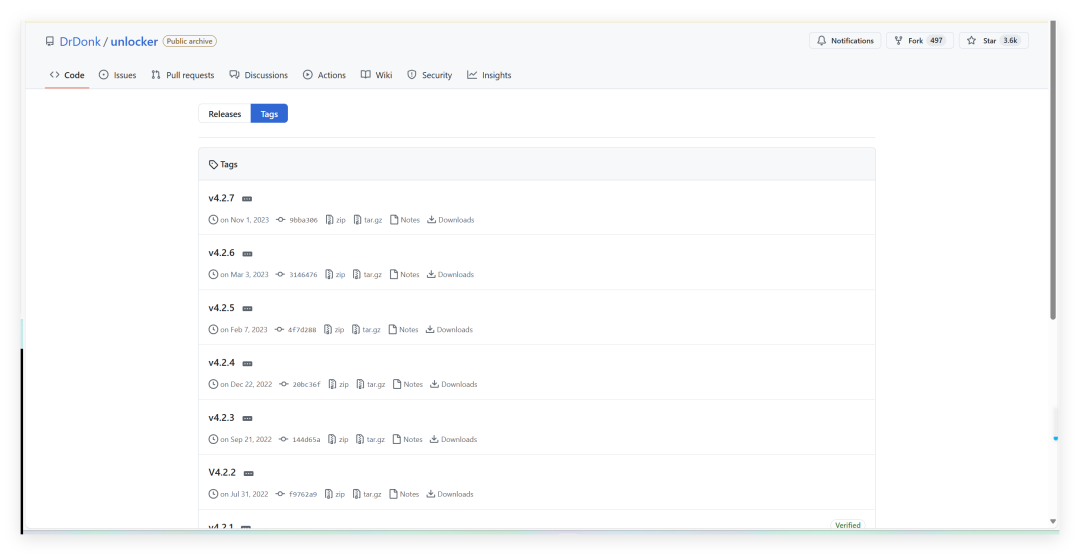The image size is (1080, 555).
Task: Expand V4.2.2 tag message ellipsis
Action: click(249, 474)
